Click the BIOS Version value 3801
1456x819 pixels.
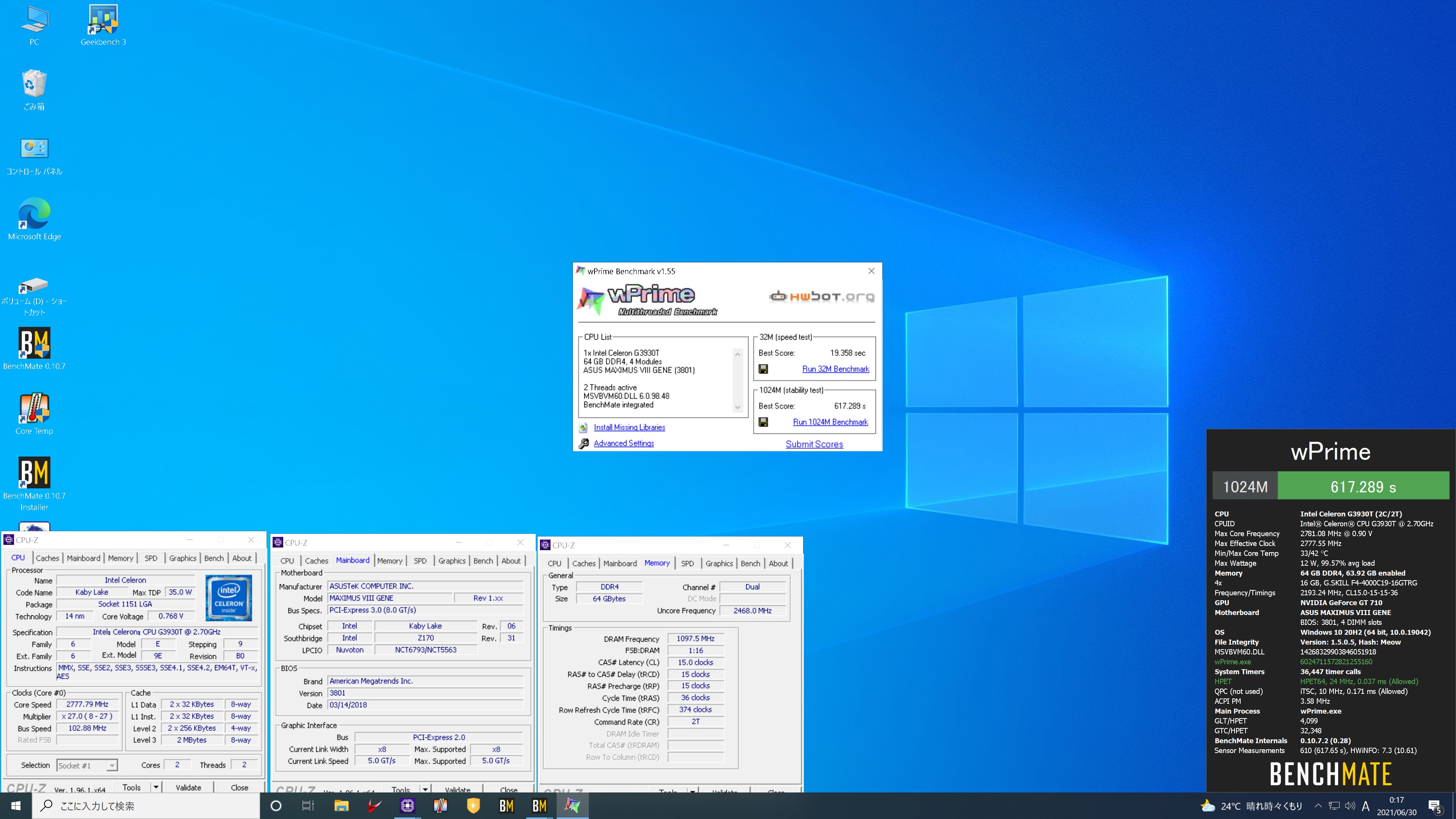[425, 693]
